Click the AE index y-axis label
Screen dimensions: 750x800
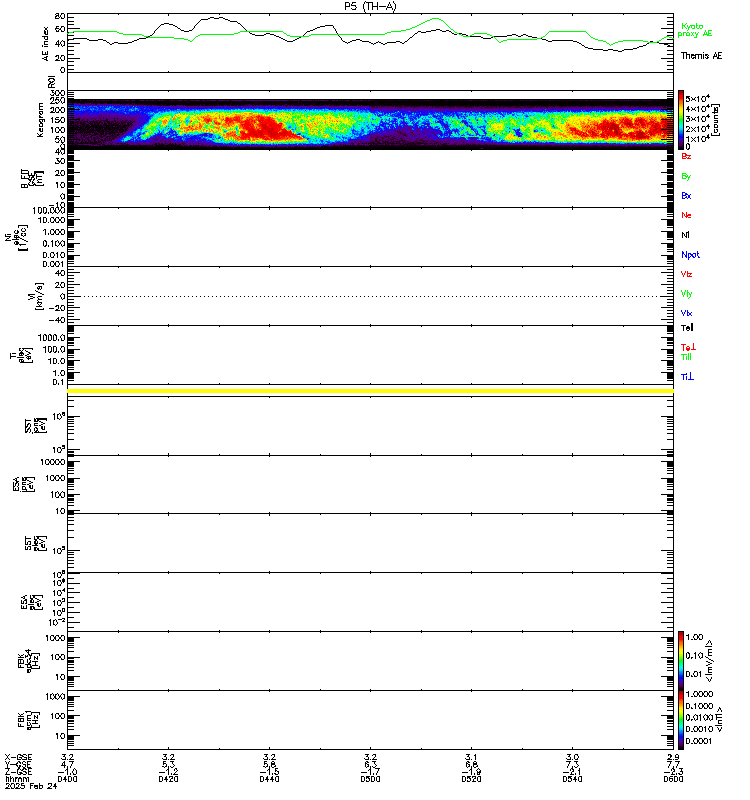[45, 44]
